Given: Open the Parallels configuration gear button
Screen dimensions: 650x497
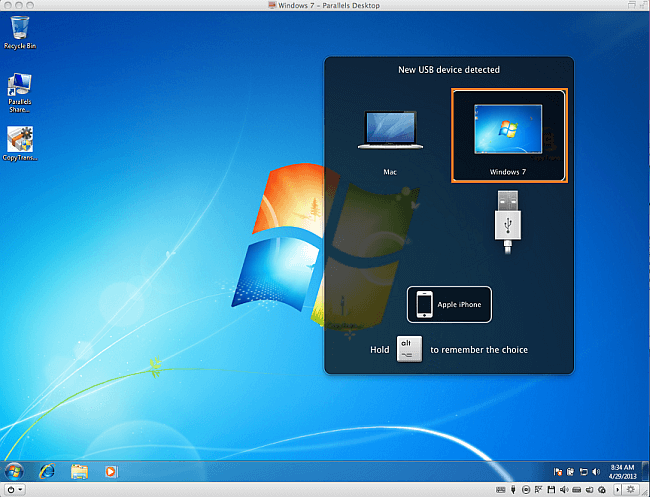Looking at the screenshot, I should point(631,490).
